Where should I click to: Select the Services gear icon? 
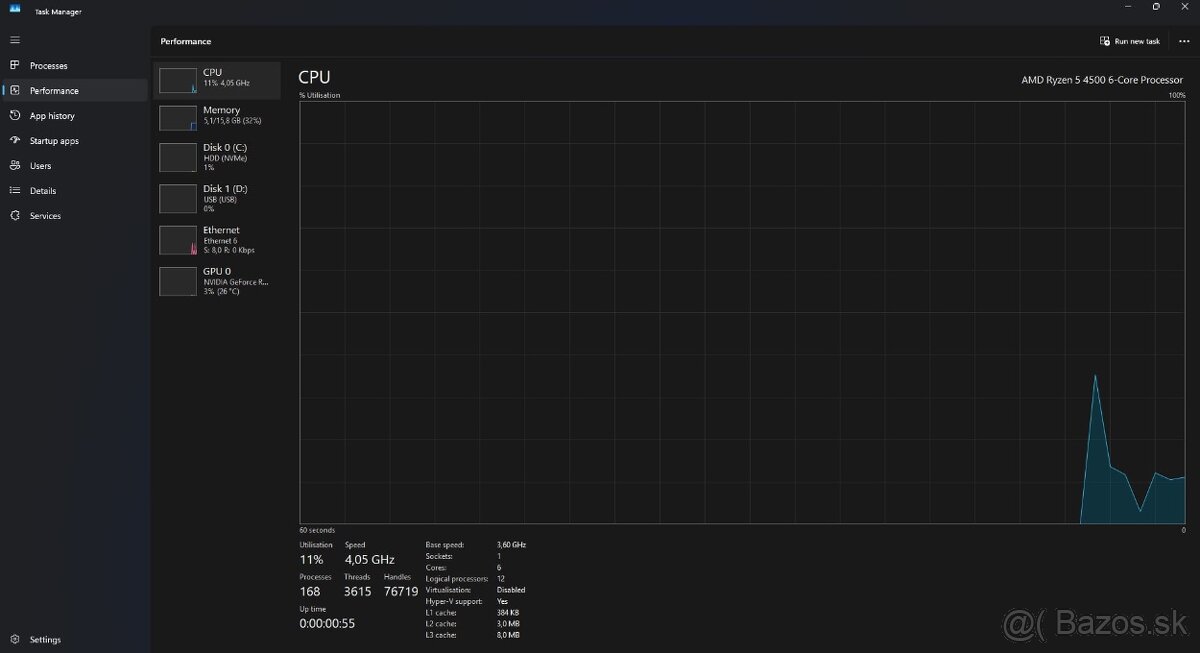15,216
